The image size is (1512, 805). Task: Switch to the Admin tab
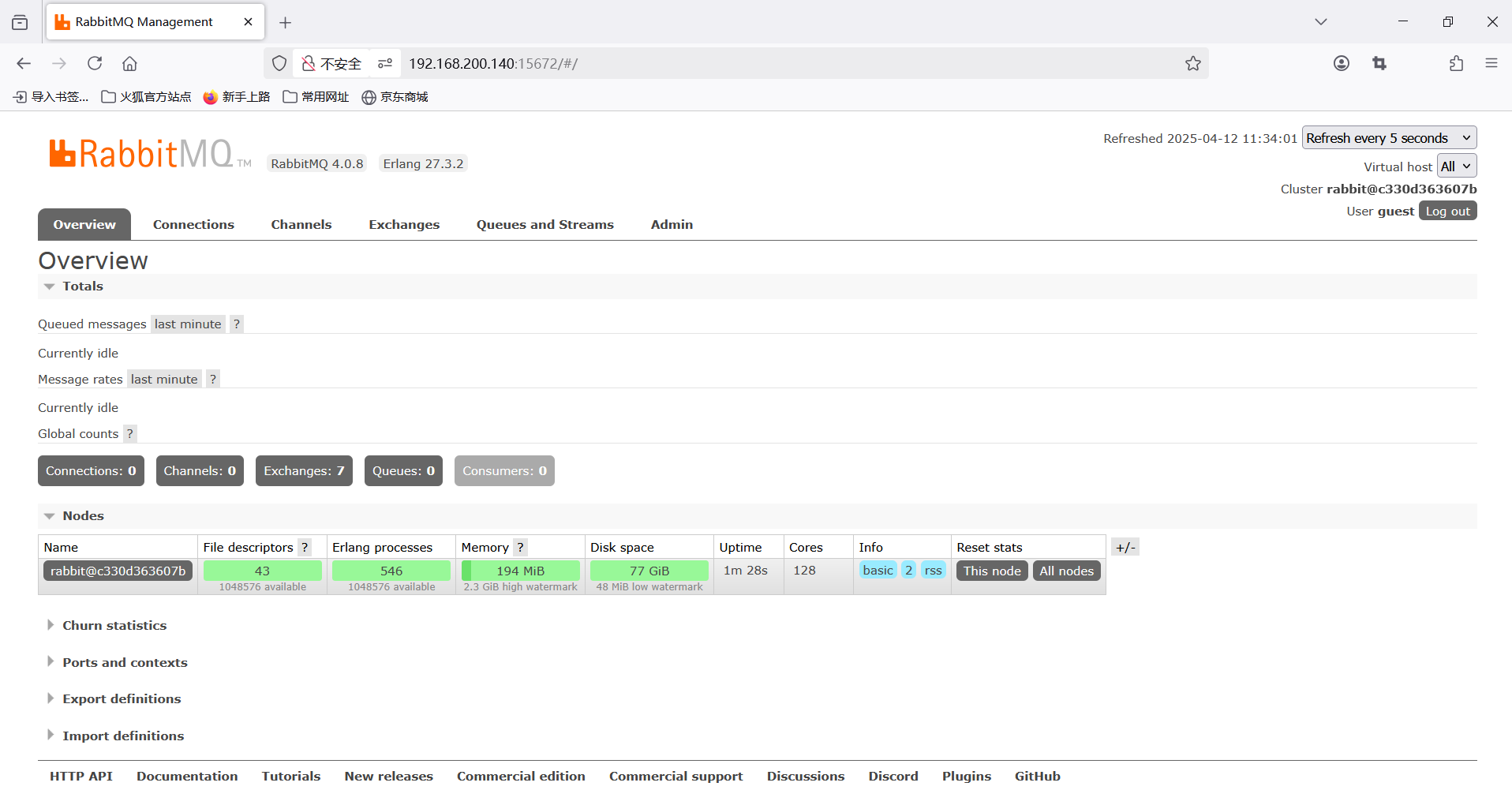(672, 224)
